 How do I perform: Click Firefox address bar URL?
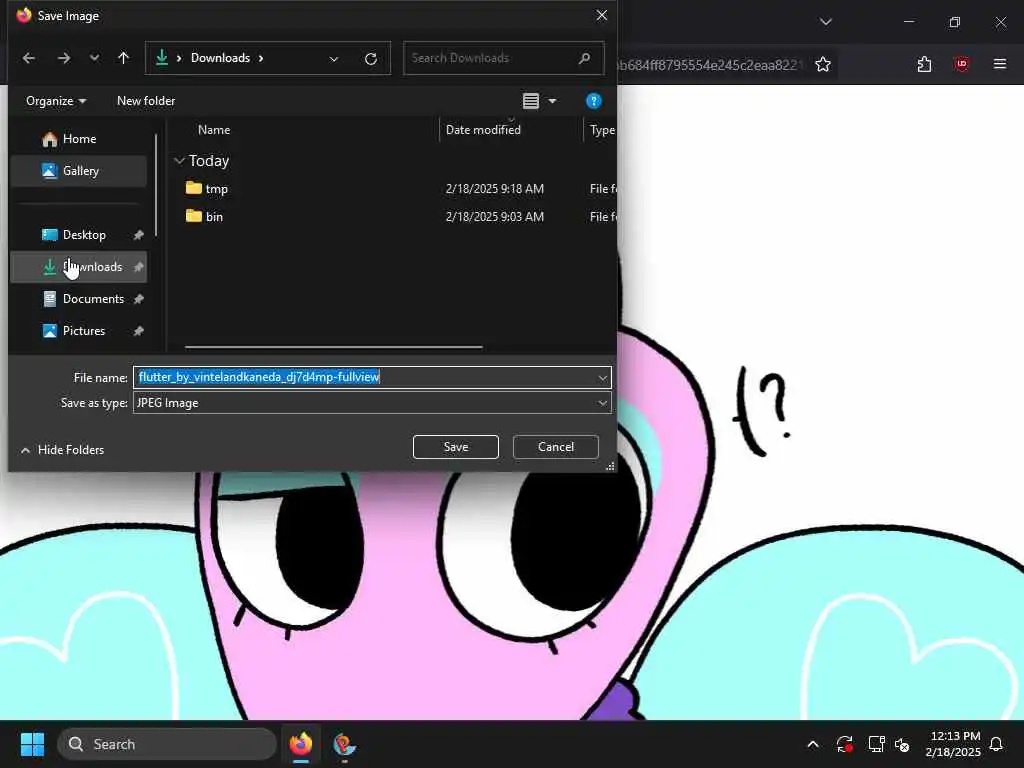pyautogui.click(x=709, y=65)
